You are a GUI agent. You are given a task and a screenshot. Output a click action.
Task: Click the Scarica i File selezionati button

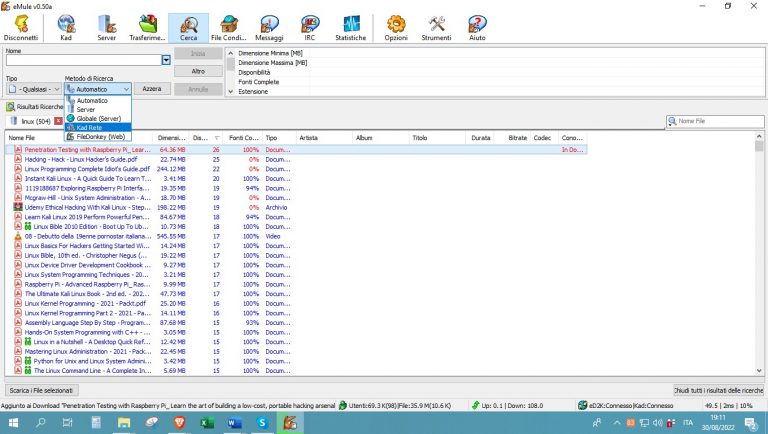pos(41,389)
